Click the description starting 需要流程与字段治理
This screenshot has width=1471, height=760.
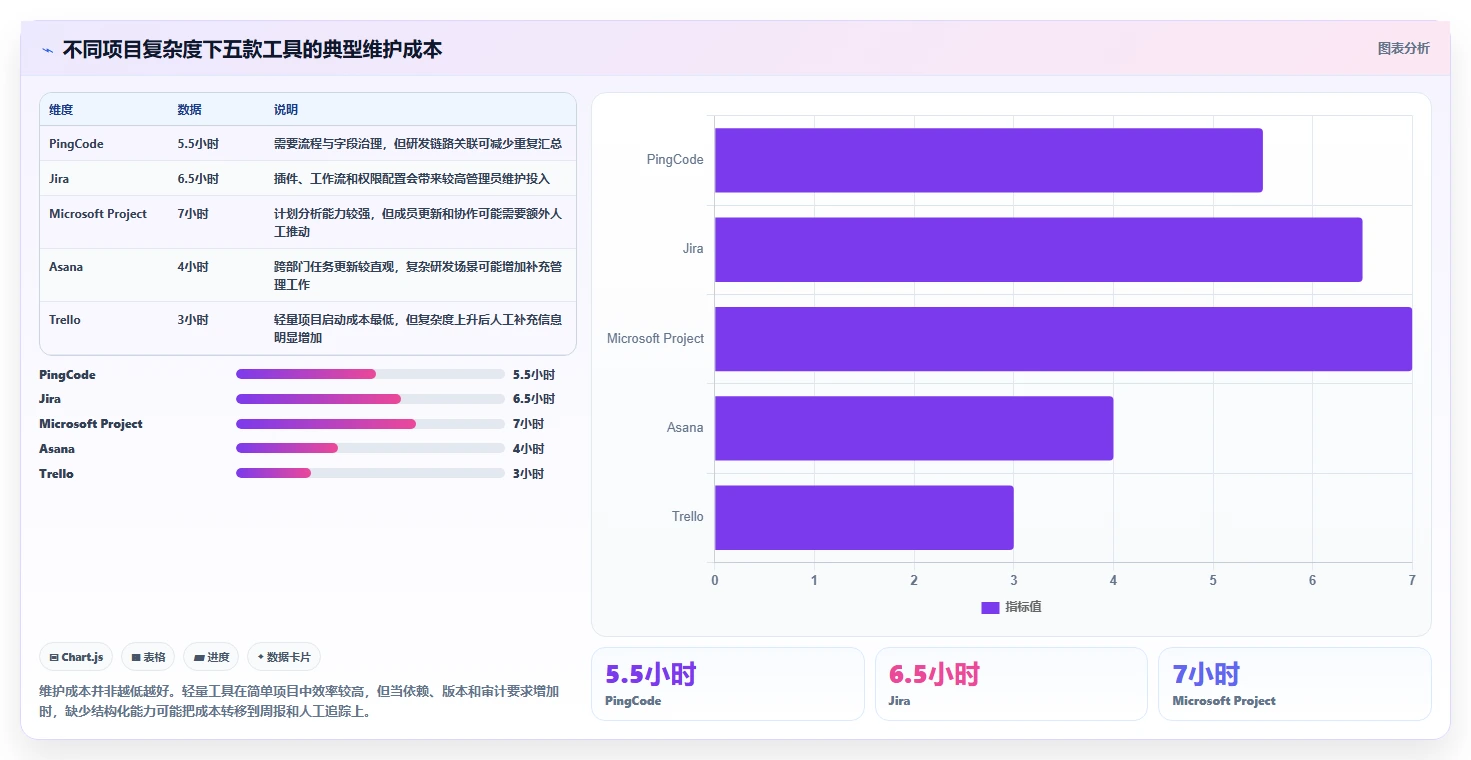pyautogui.click(x=418, y=144)
